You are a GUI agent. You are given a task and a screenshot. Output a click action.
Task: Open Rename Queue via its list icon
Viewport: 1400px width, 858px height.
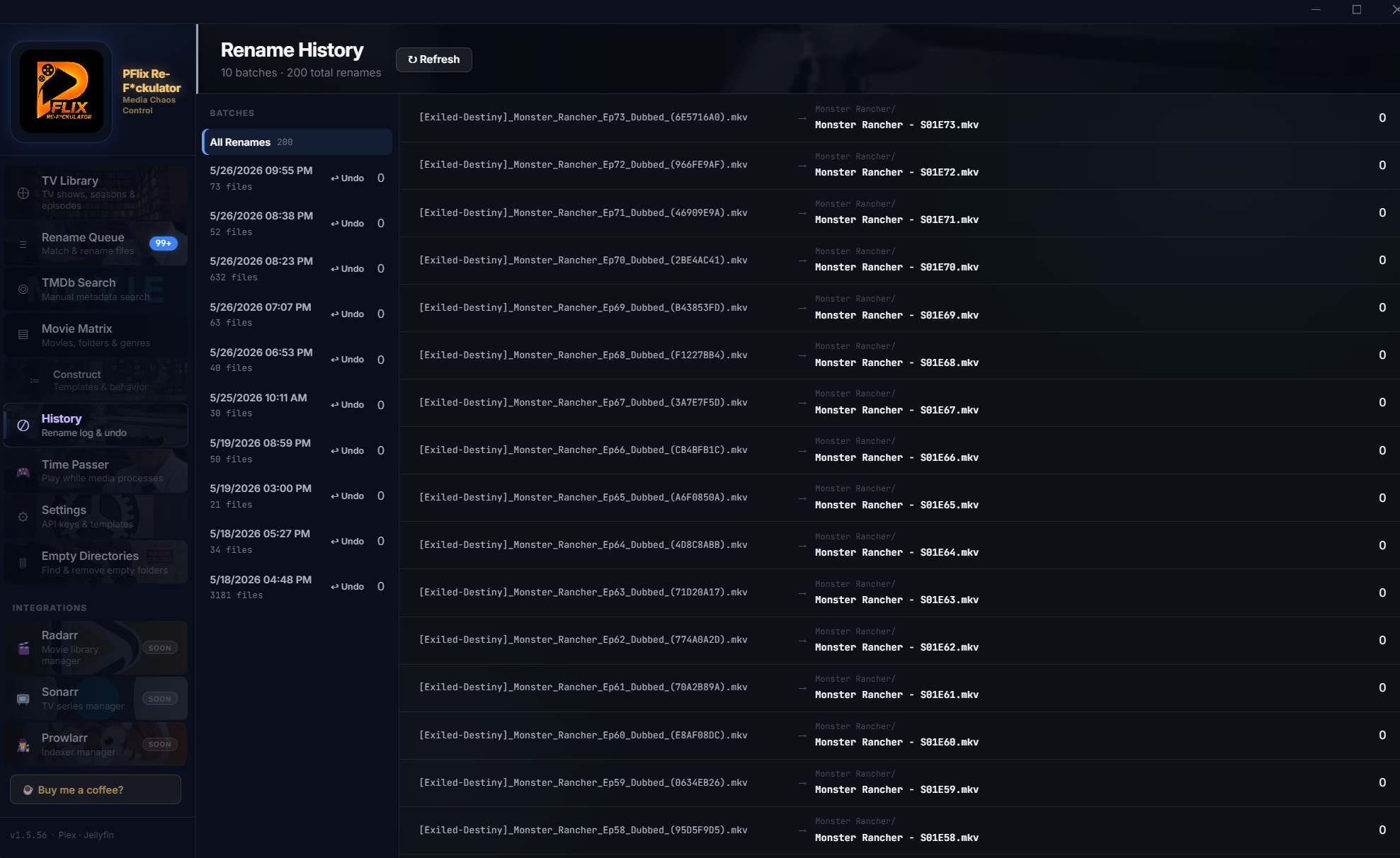point(23,244)
